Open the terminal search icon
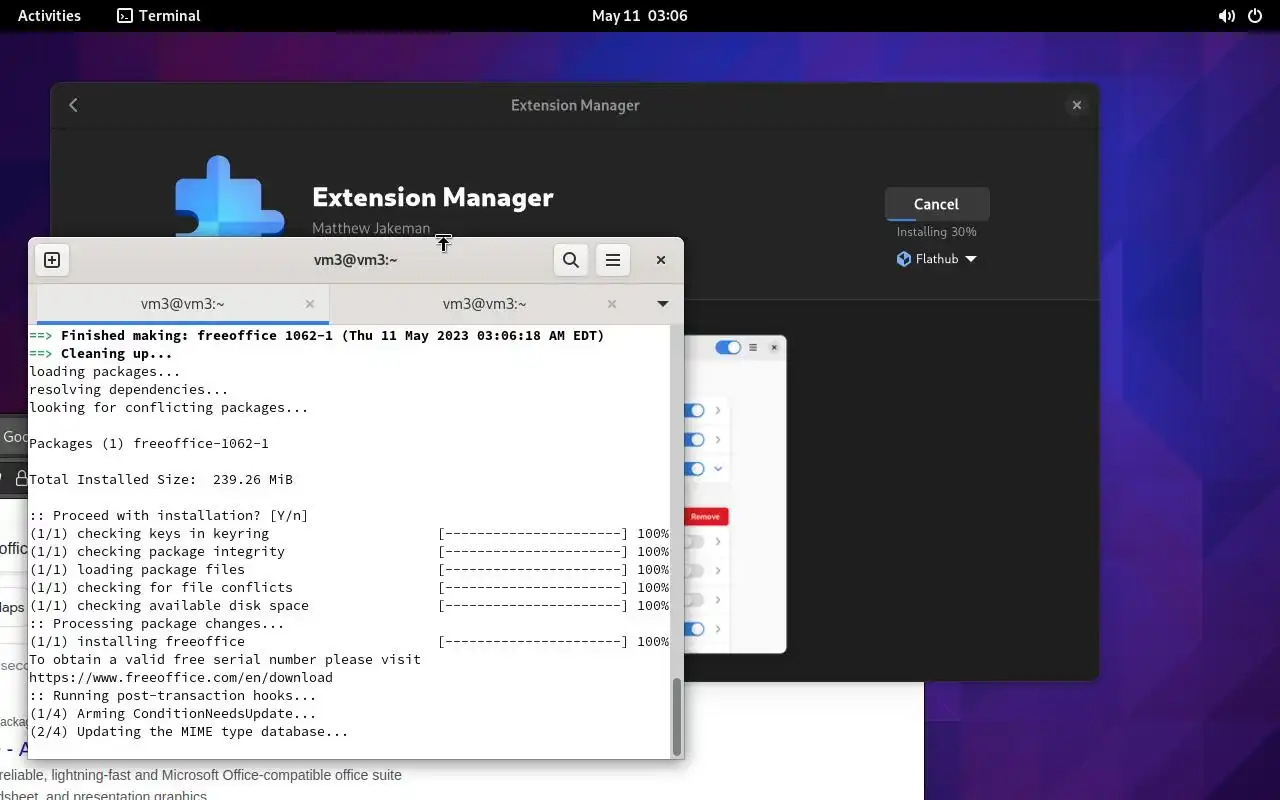The height and width of the screenshot is (800, 1280). [571, 260]
